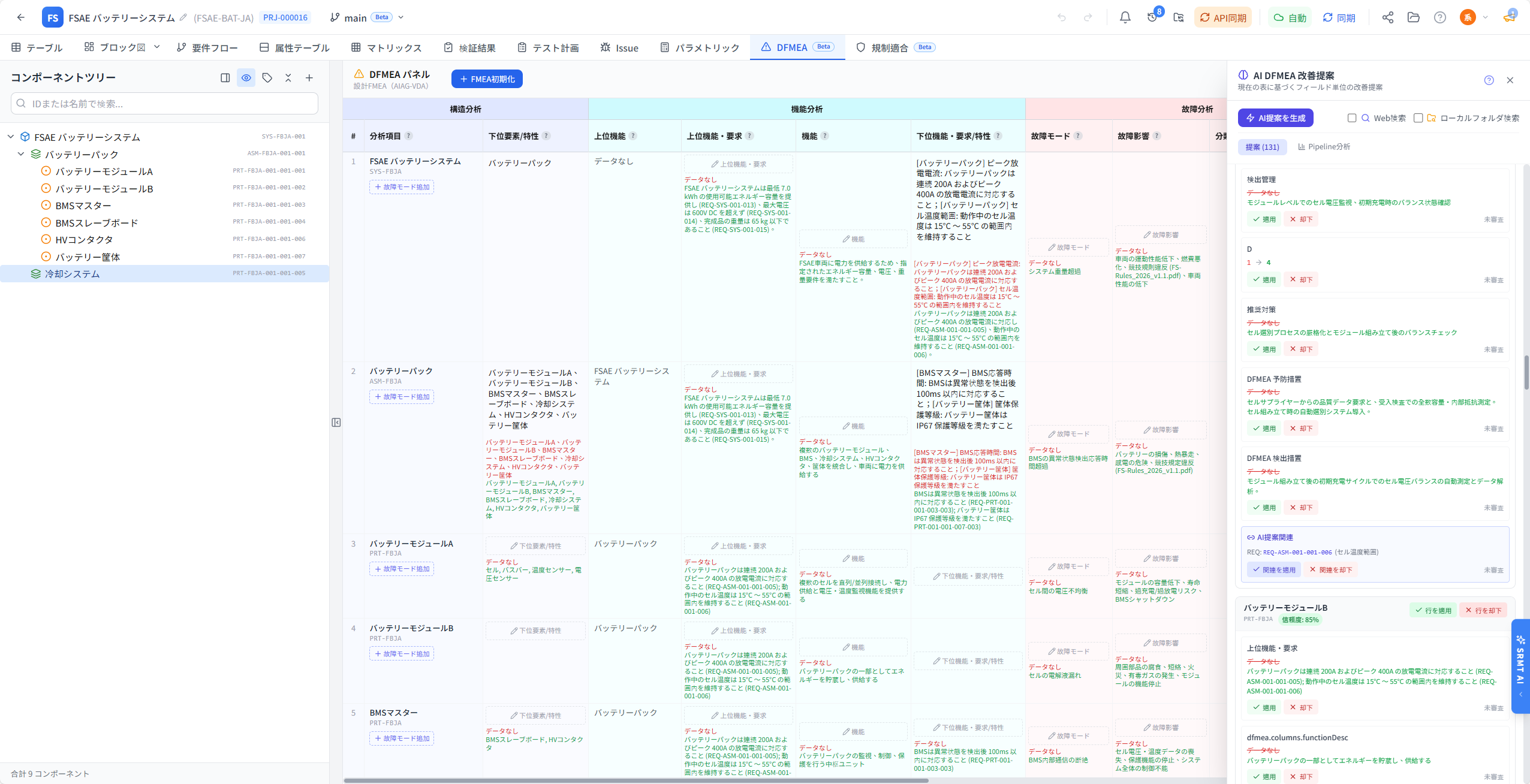1530x784 pixels.
Task: Click the back arrow icon at top left
Action: [x=21, y=17]
